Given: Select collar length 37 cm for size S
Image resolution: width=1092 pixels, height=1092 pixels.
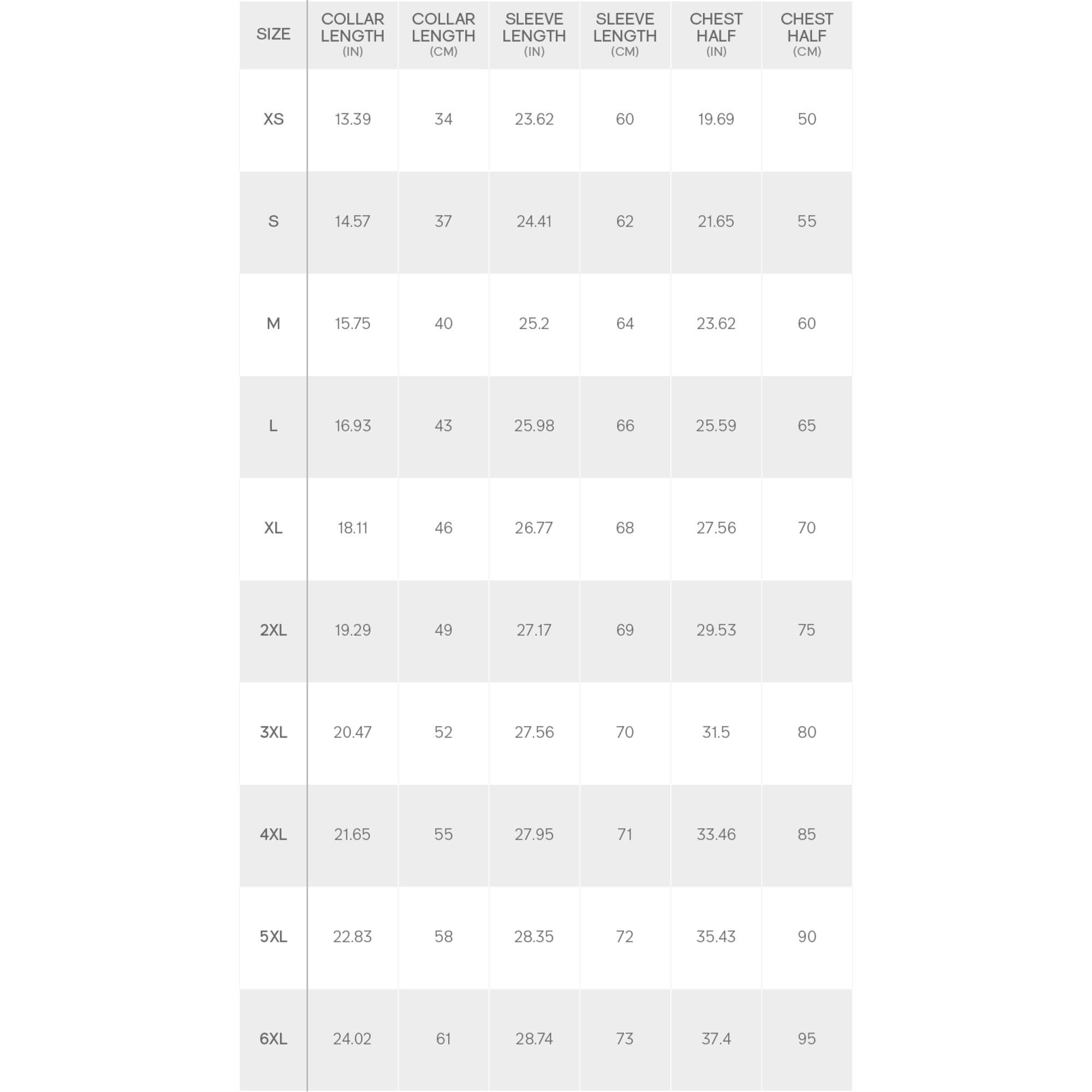Looking at the screenshot, I should pyautogui.click(x=443, y=221).
